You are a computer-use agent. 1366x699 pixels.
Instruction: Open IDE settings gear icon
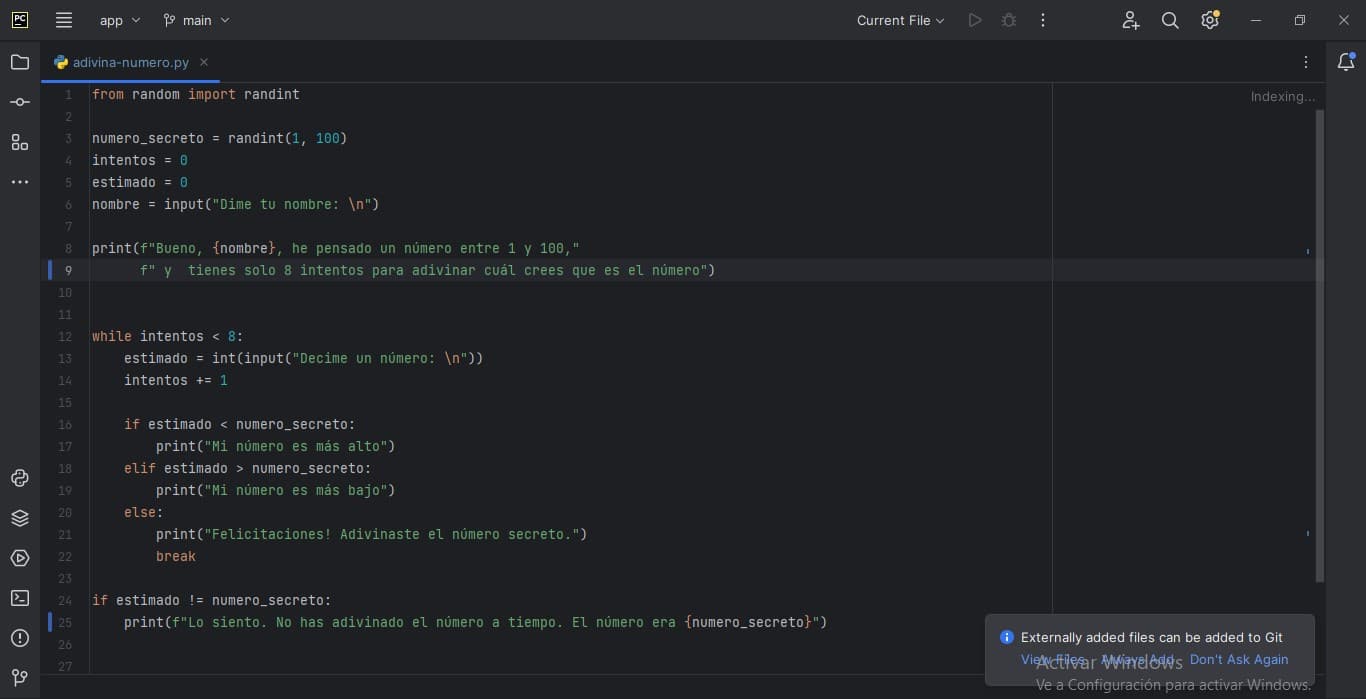coord(1210,20)
